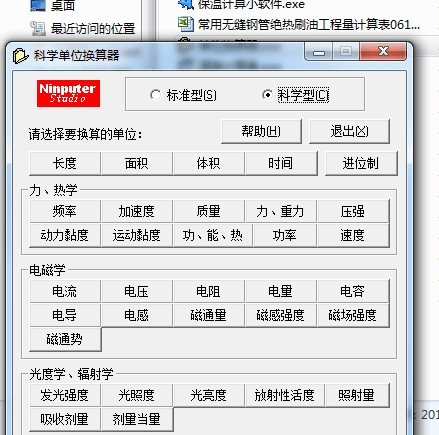Image resolution: width=439 pixels, height=435 pixels.
Task: Minimize the 科学单位换算器 window
Action: coord(319,52)
